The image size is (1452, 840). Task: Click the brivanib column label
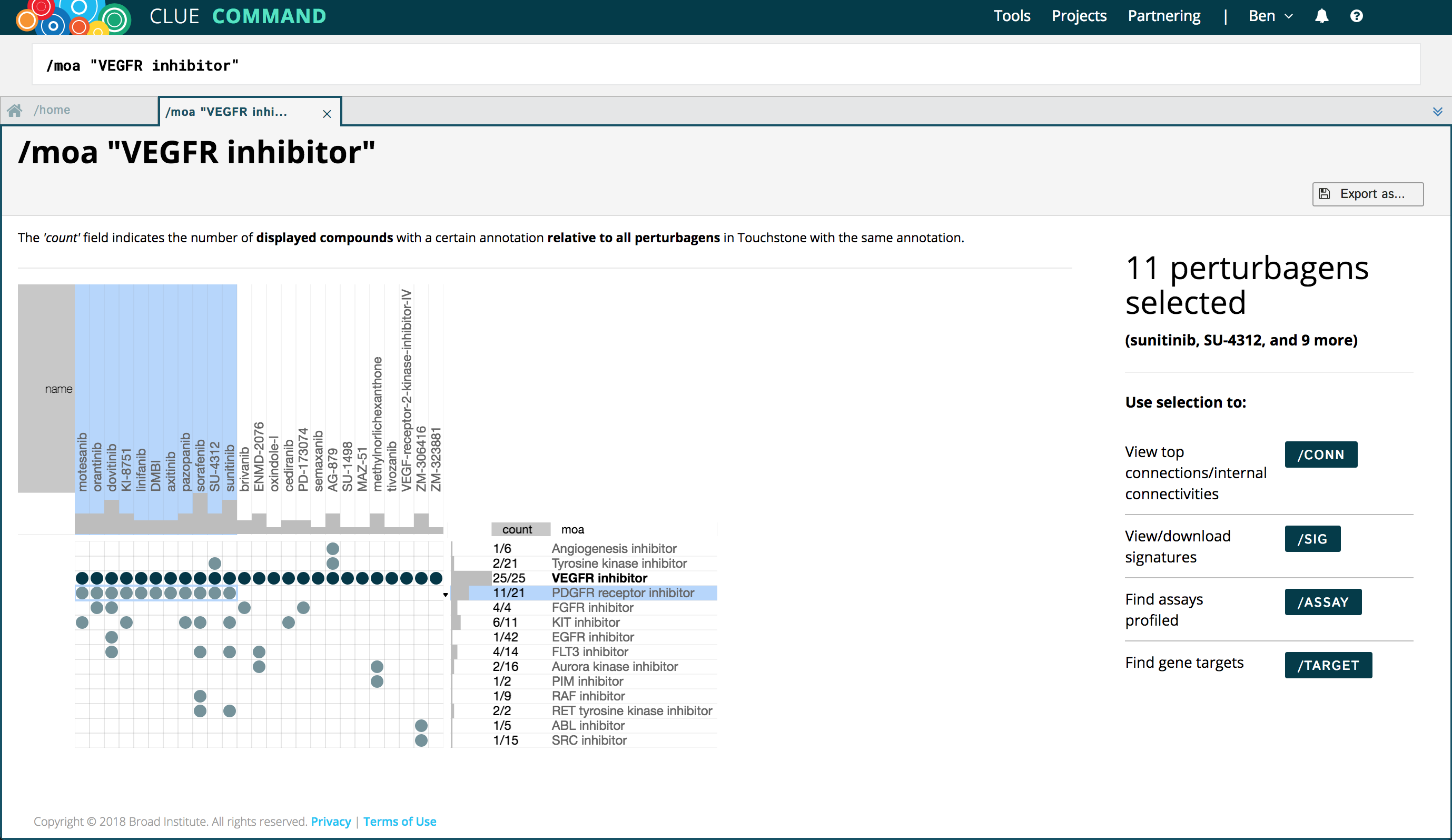coord(244,470)
